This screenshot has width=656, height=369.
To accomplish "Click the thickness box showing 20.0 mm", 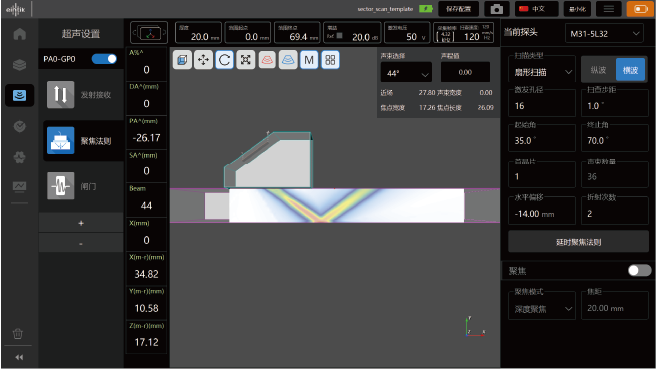I will coord(198,33).
